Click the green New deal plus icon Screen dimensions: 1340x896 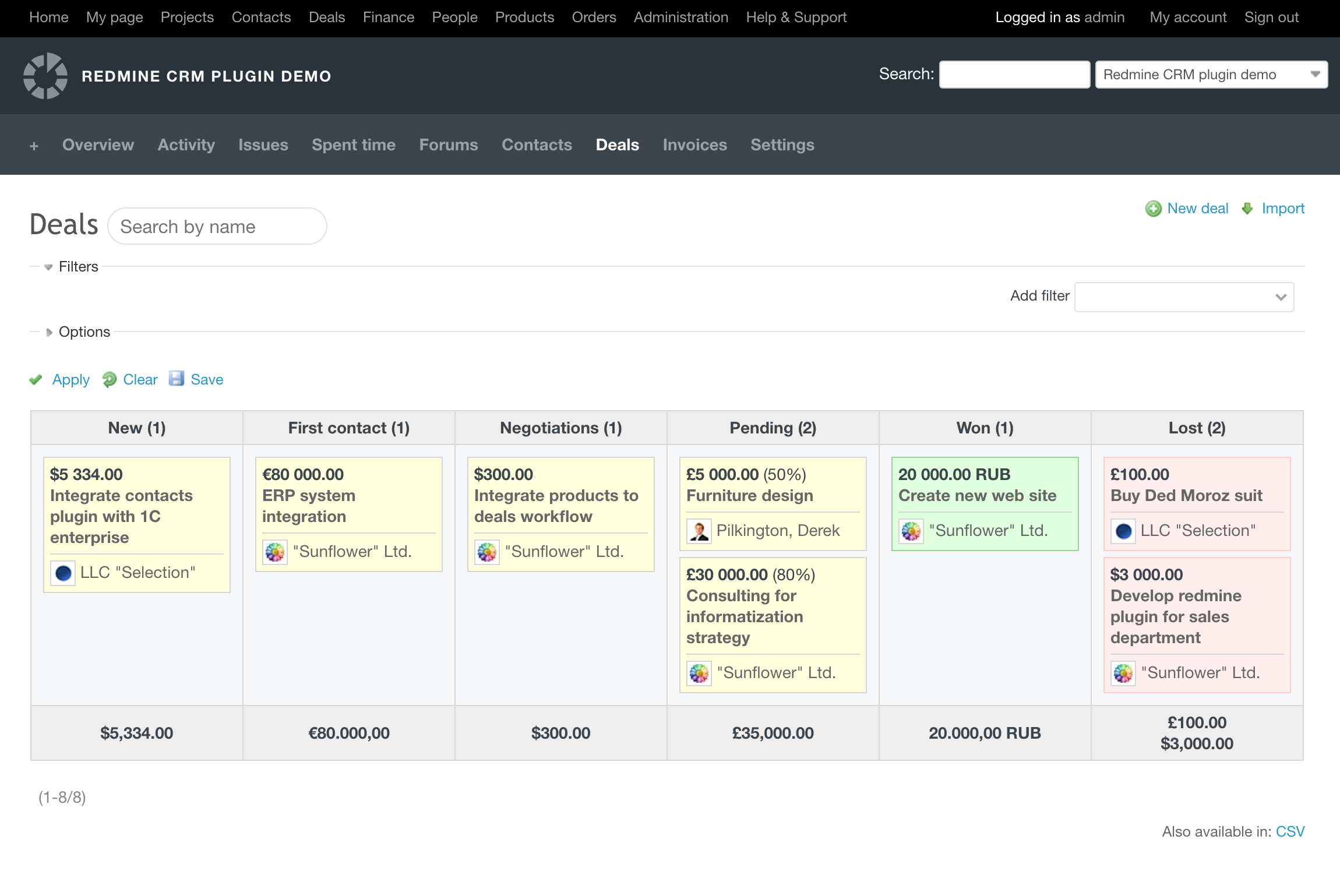(x=1153, y=209)
